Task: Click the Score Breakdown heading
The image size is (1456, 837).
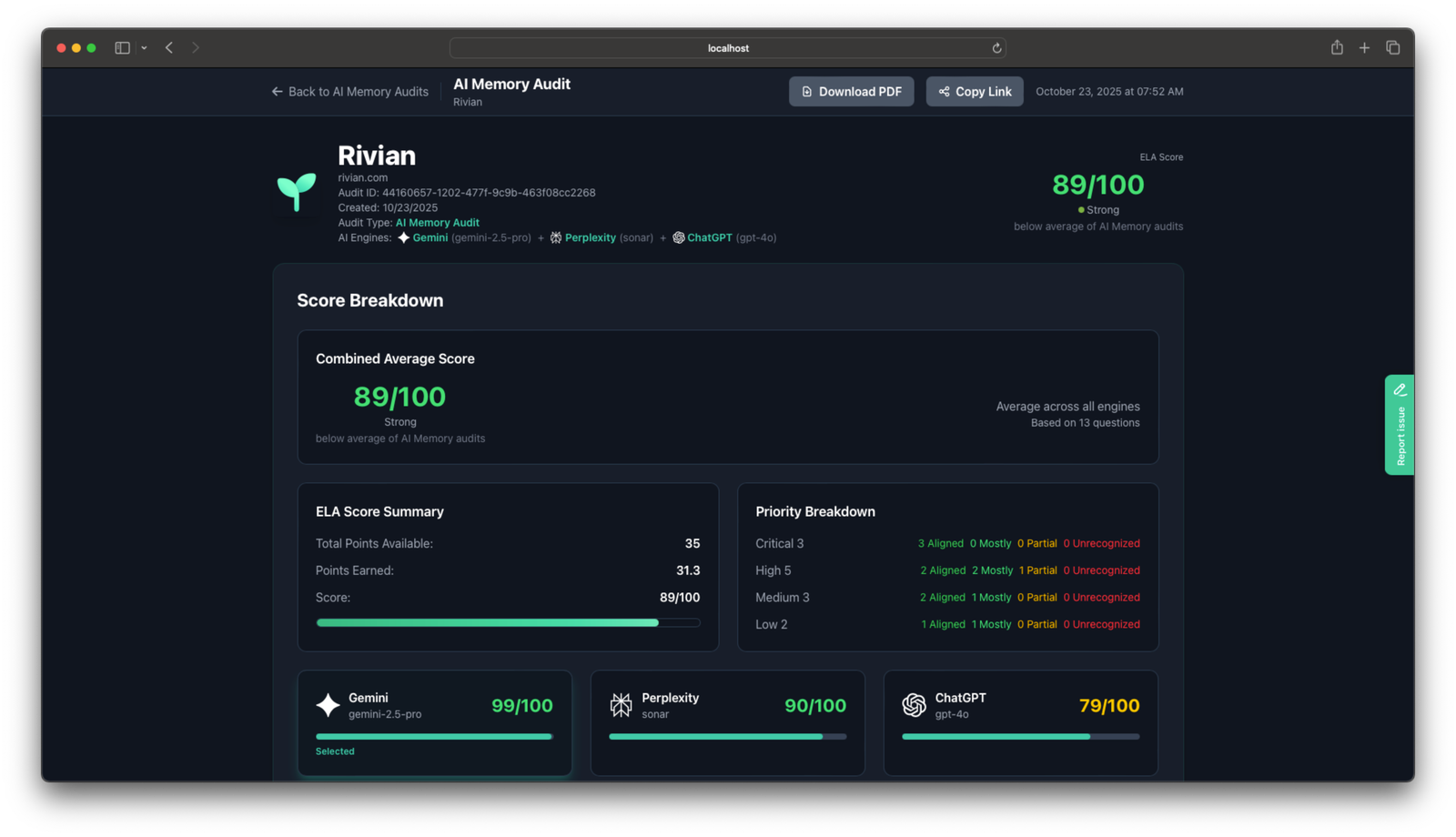Action: [x=370, y=300]
